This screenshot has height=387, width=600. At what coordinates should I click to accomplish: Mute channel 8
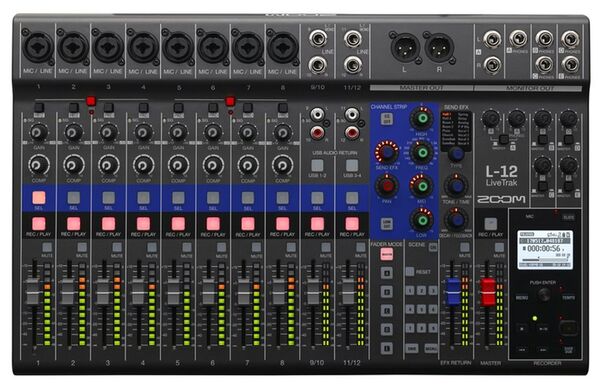(x=291, y=247)
